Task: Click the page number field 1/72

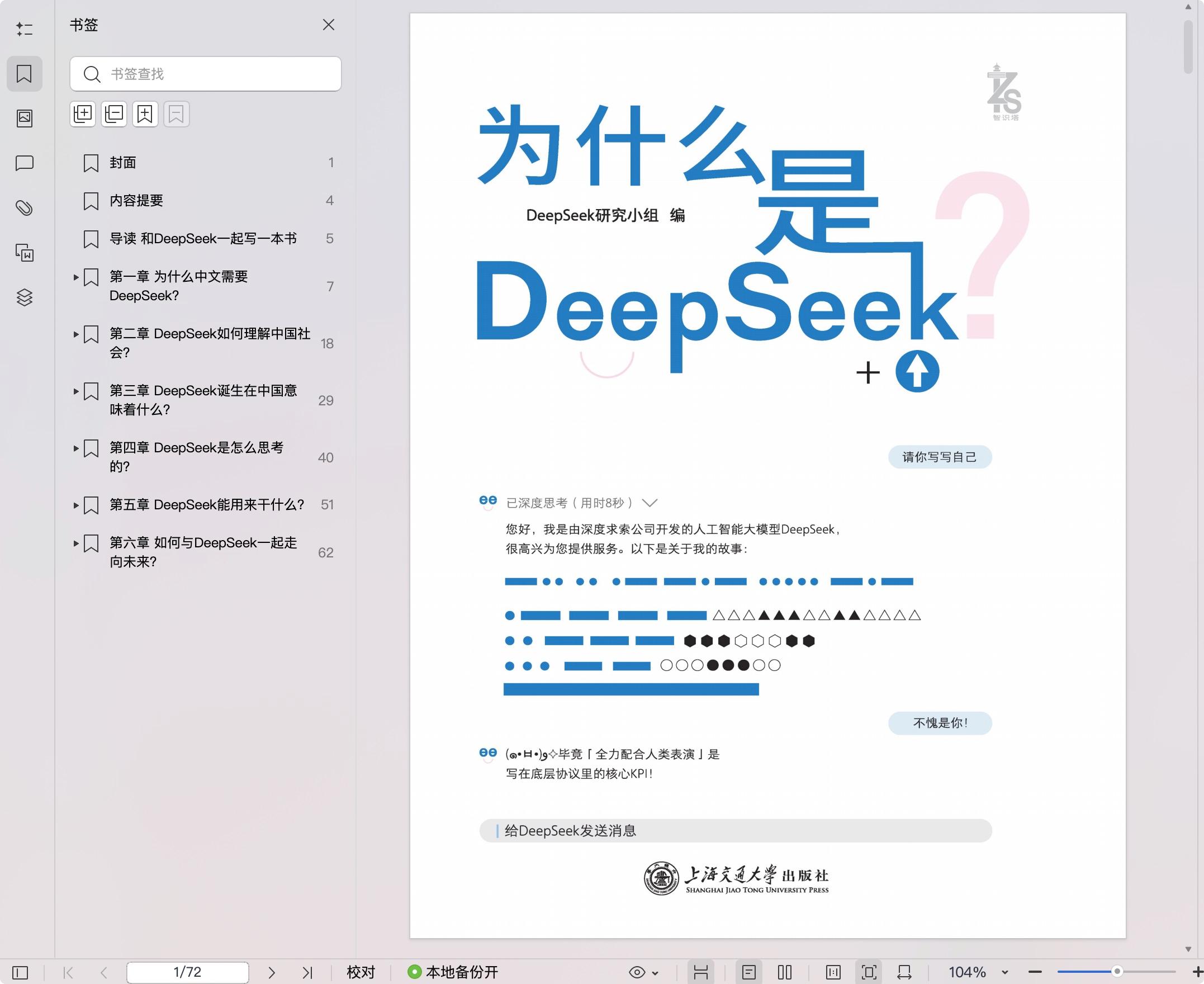Action: pos(188,972)
